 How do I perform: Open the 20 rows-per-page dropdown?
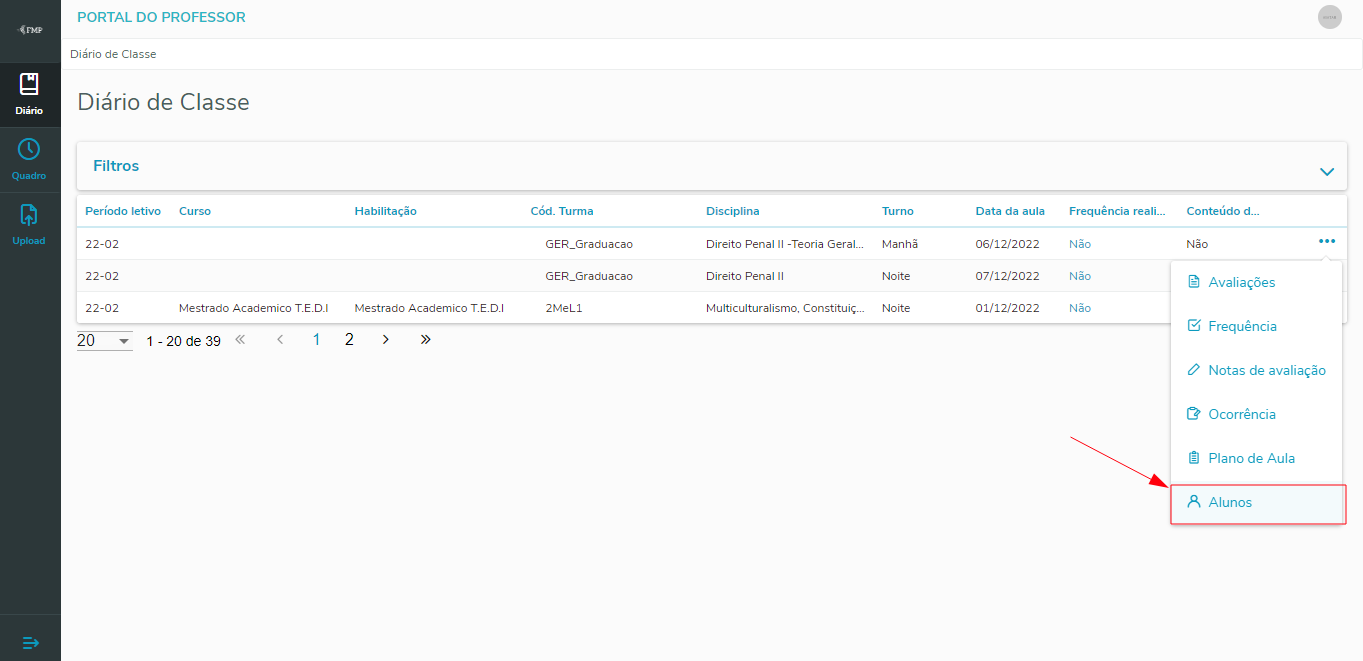click(105, 341)
